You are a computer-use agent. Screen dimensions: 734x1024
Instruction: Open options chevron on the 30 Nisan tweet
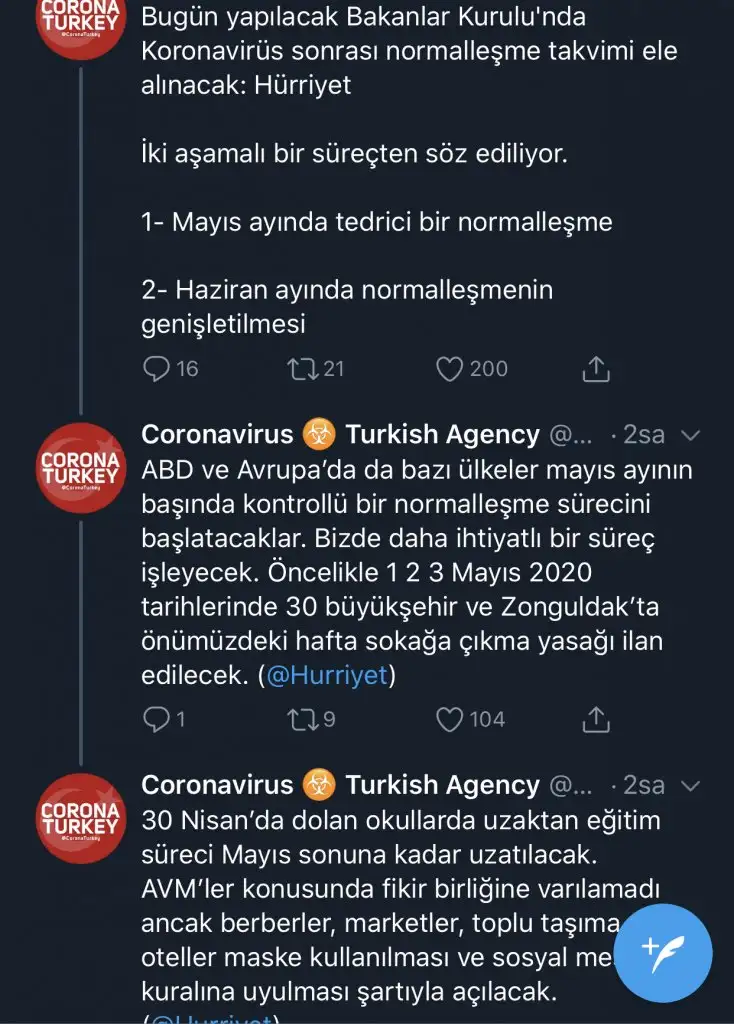point(690,785)
